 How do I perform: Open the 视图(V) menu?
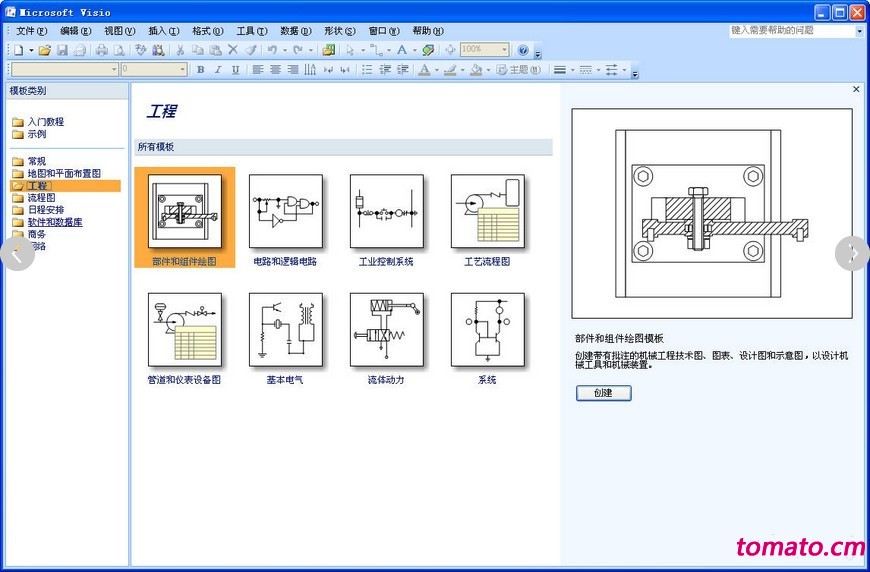[x=120, y=31]
